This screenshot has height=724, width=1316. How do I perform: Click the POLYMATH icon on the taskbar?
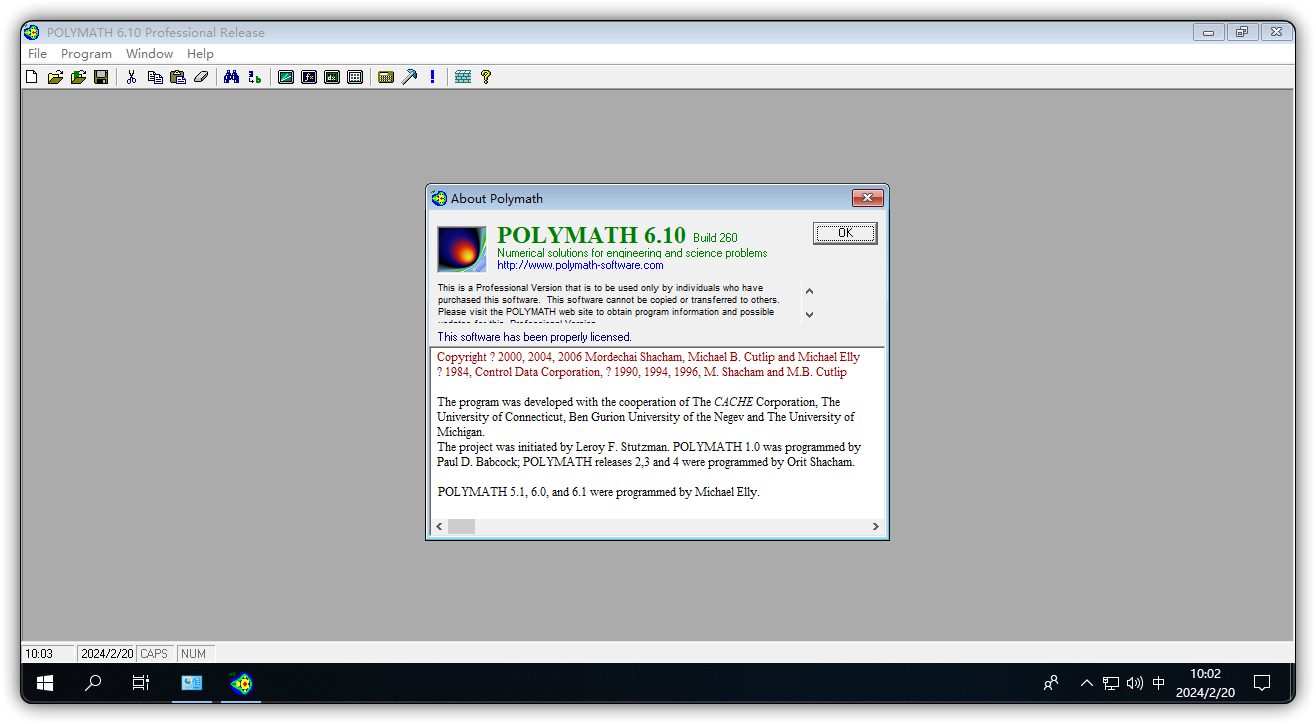pos(240,684)
